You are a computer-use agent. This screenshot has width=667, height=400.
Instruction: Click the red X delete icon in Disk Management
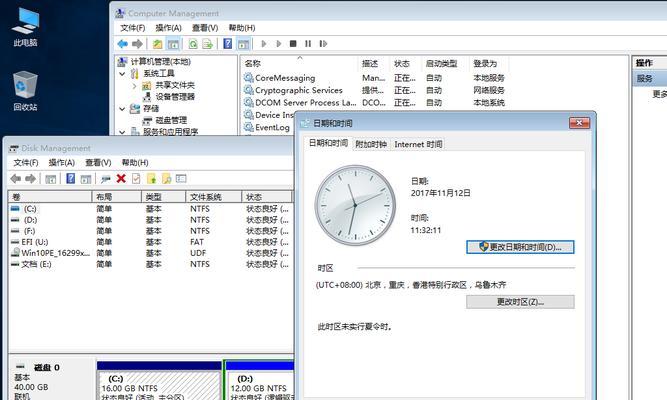pyautogui.click(x=121, y=179)
